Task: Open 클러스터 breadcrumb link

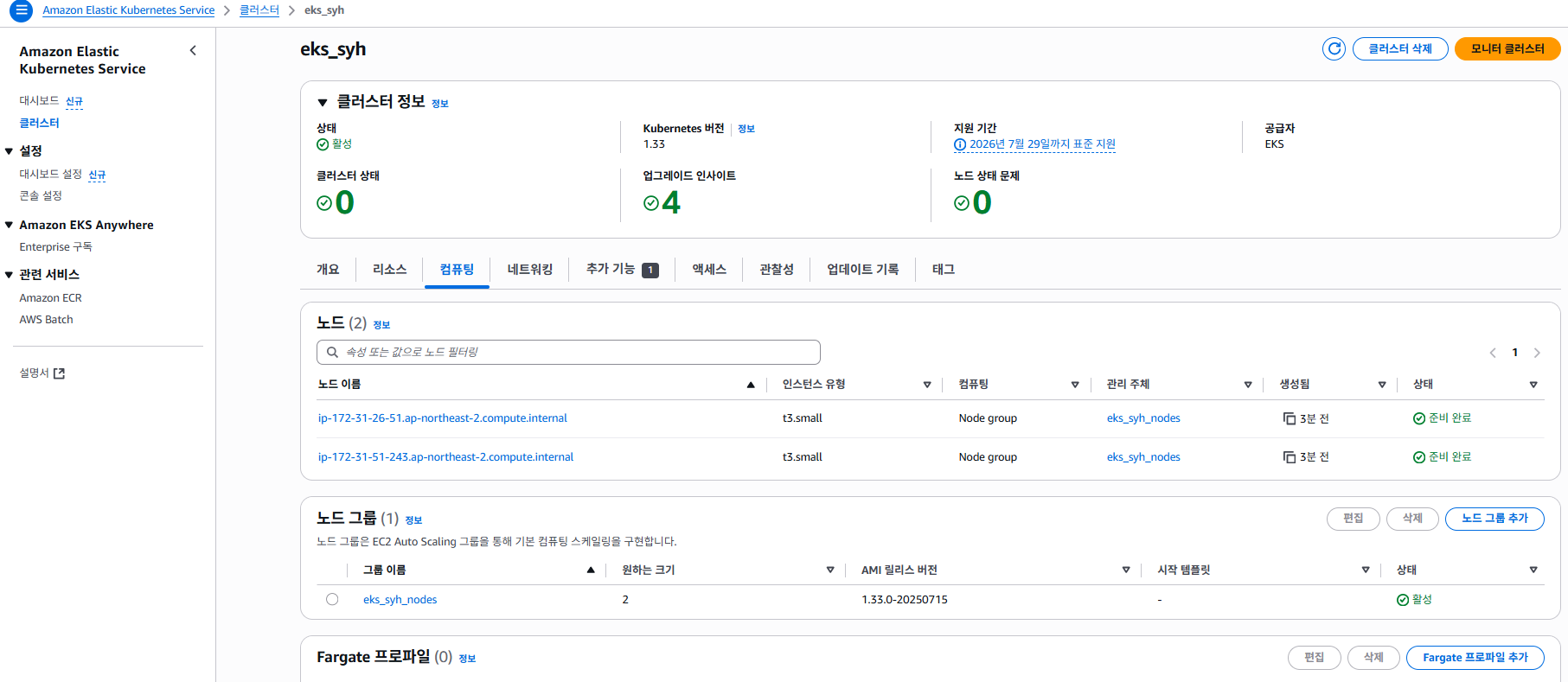Action: [259, 10]
